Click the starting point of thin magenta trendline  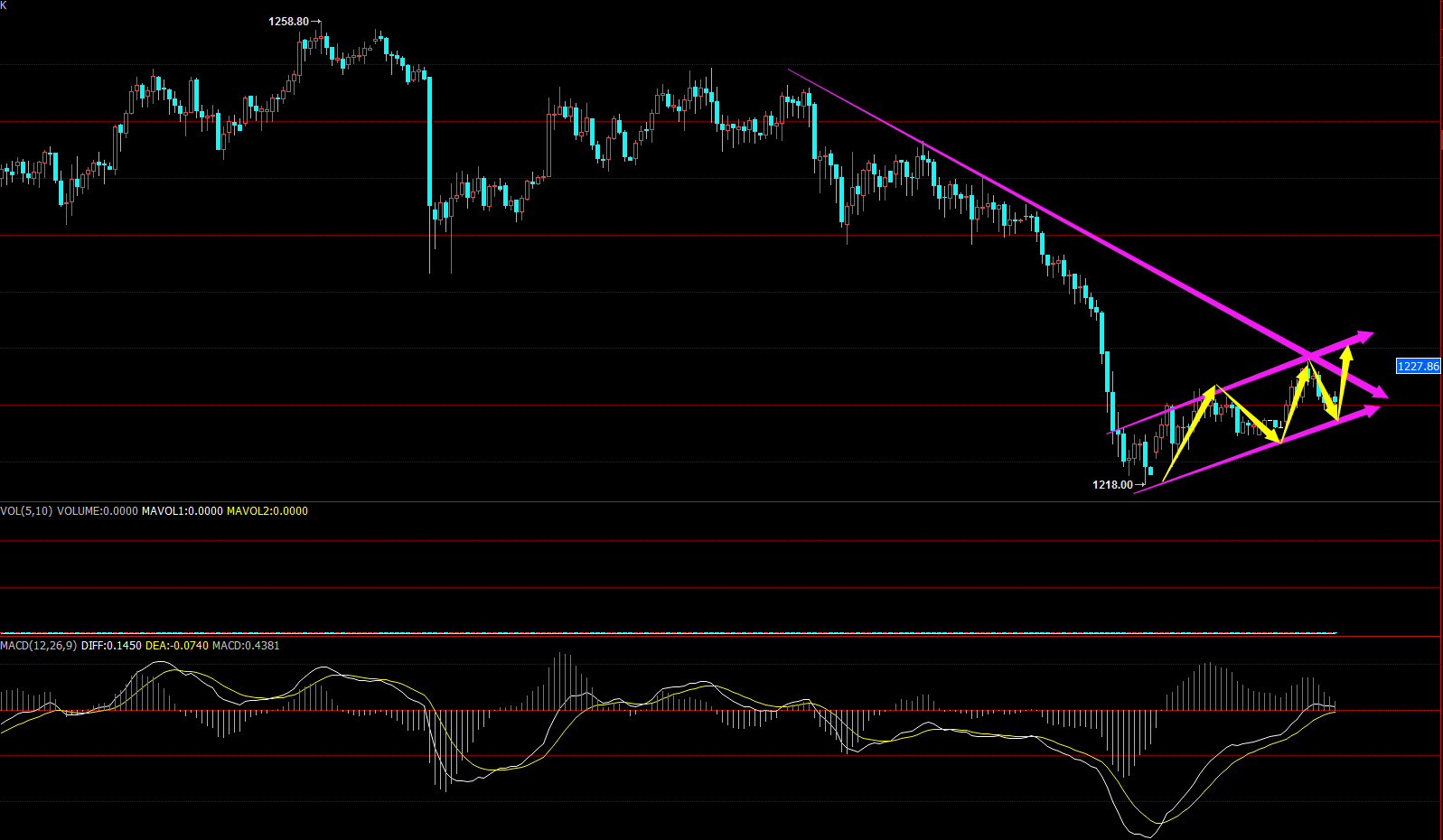tap(788, 70)
